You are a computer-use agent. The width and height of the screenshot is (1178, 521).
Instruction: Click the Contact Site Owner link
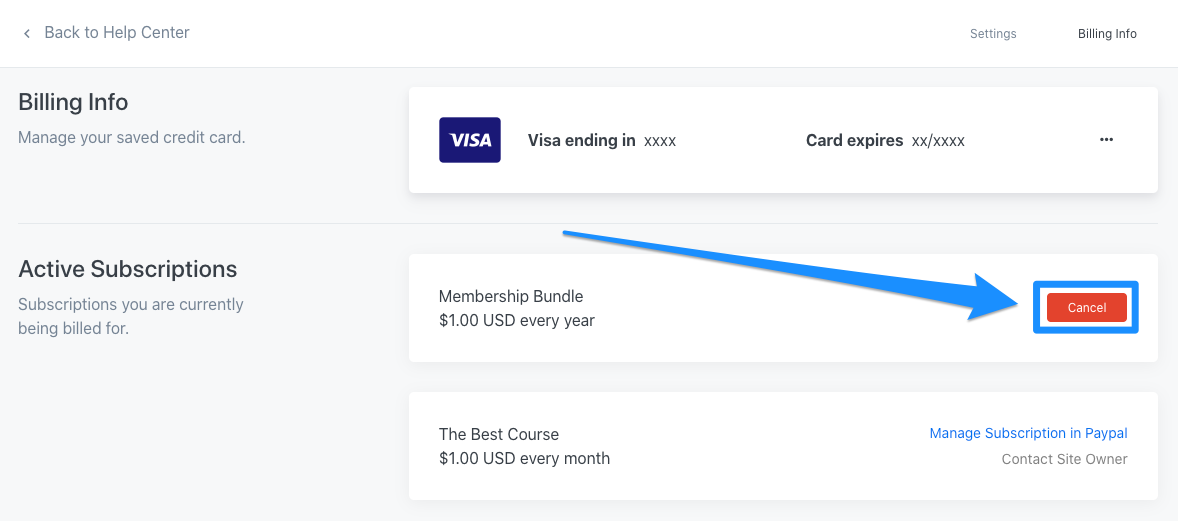point(1064,459)
